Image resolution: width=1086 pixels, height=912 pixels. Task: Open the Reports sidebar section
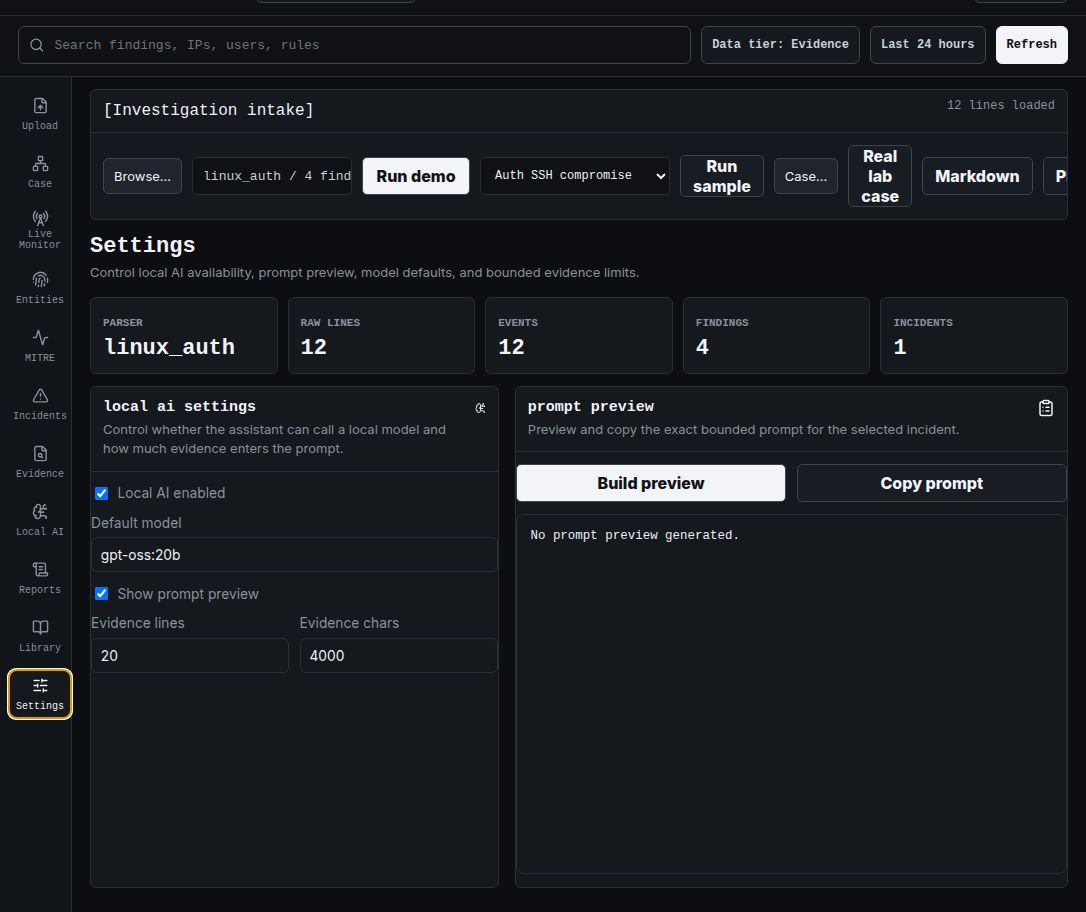coord(39,578)
